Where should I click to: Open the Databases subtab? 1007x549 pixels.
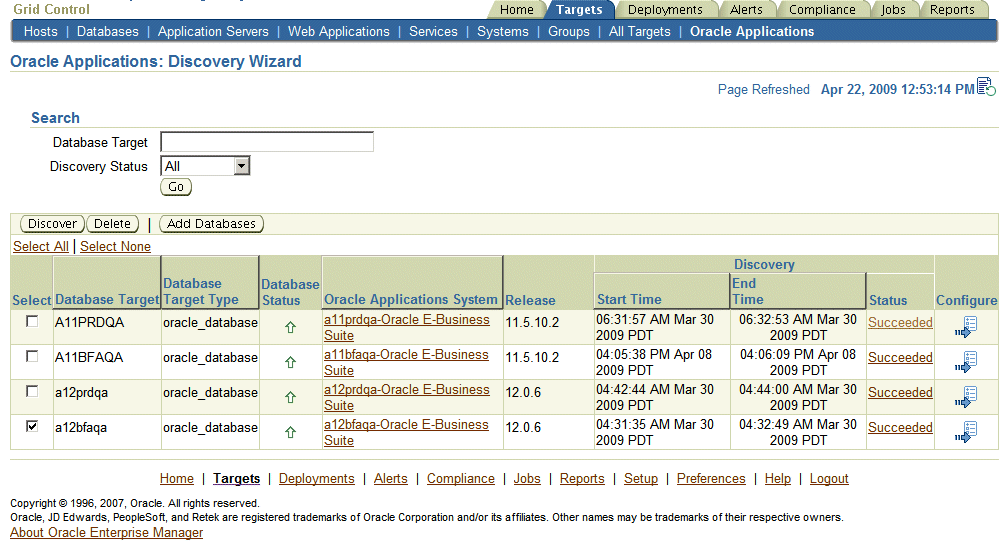107,31
